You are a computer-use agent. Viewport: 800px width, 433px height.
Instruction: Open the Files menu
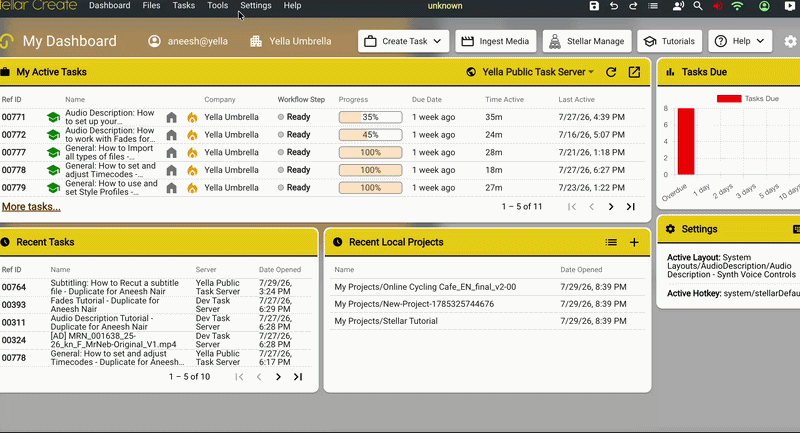(x=151, y=6)
